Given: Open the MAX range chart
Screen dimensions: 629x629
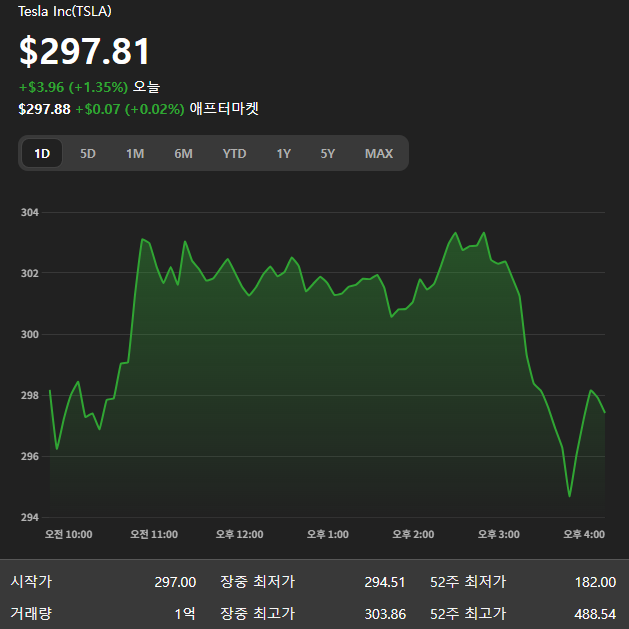Looking at the screenshot, I should pos(379,153).
